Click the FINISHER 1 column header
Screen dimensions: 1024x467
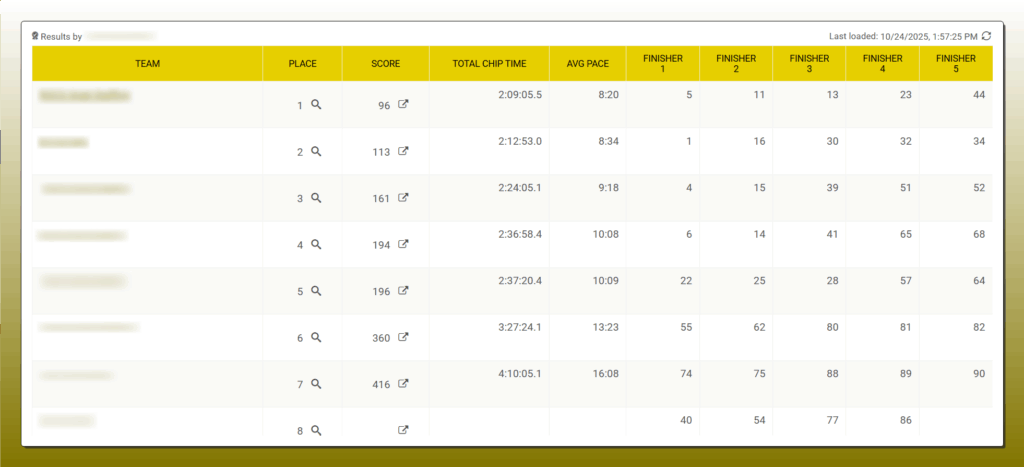[x=662, y=64]
